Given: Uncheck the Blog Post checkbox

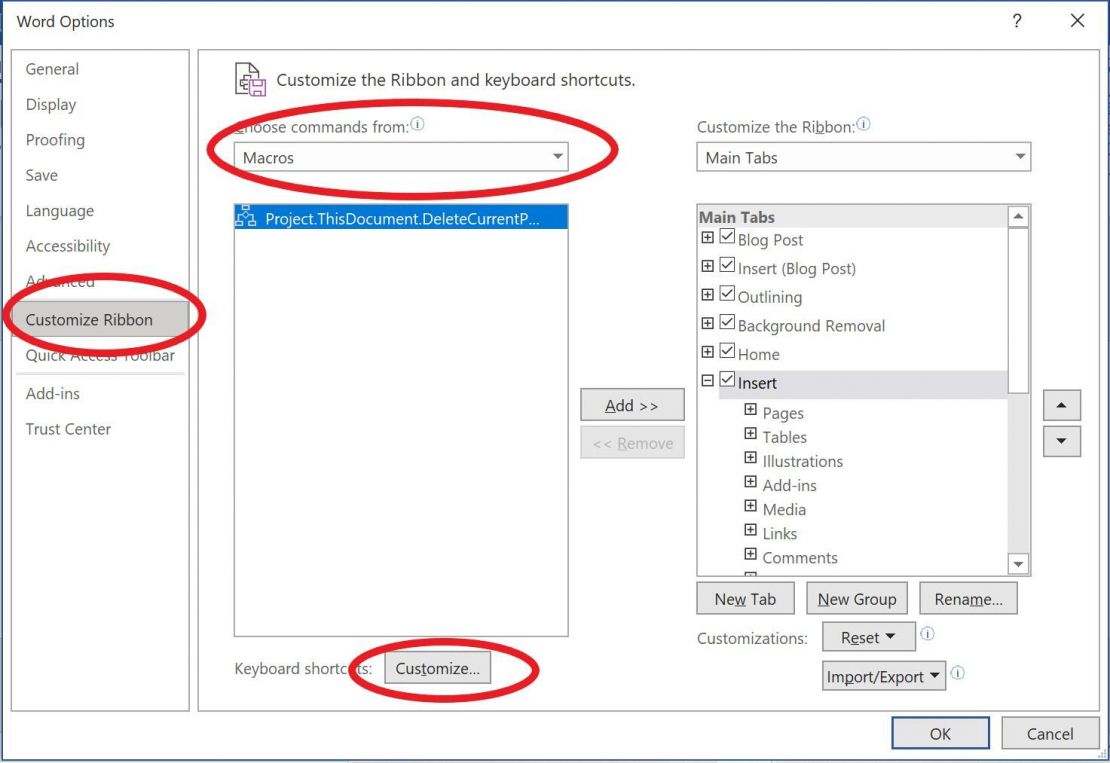Looking at the screenshot, I should [727, 236].
